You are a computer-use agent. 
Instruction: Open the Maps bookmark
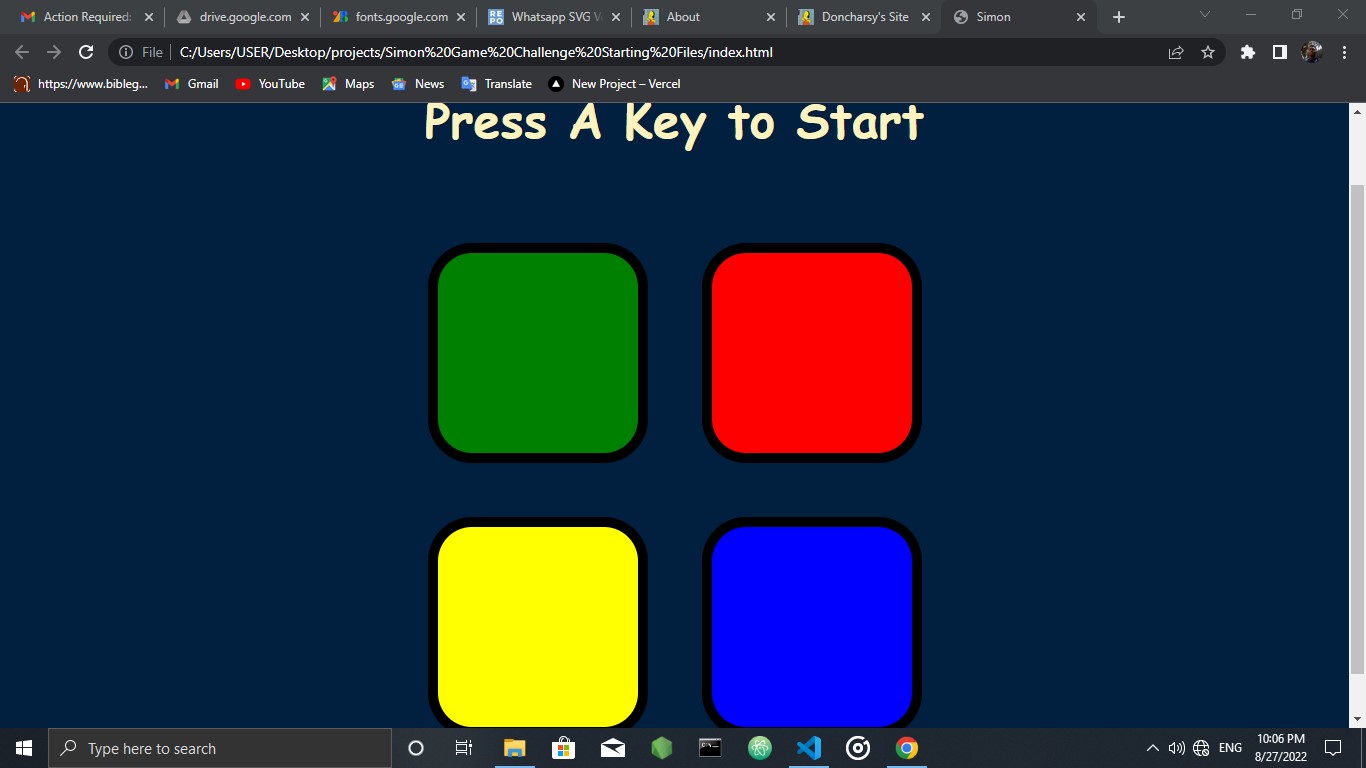tap(348, 84)
